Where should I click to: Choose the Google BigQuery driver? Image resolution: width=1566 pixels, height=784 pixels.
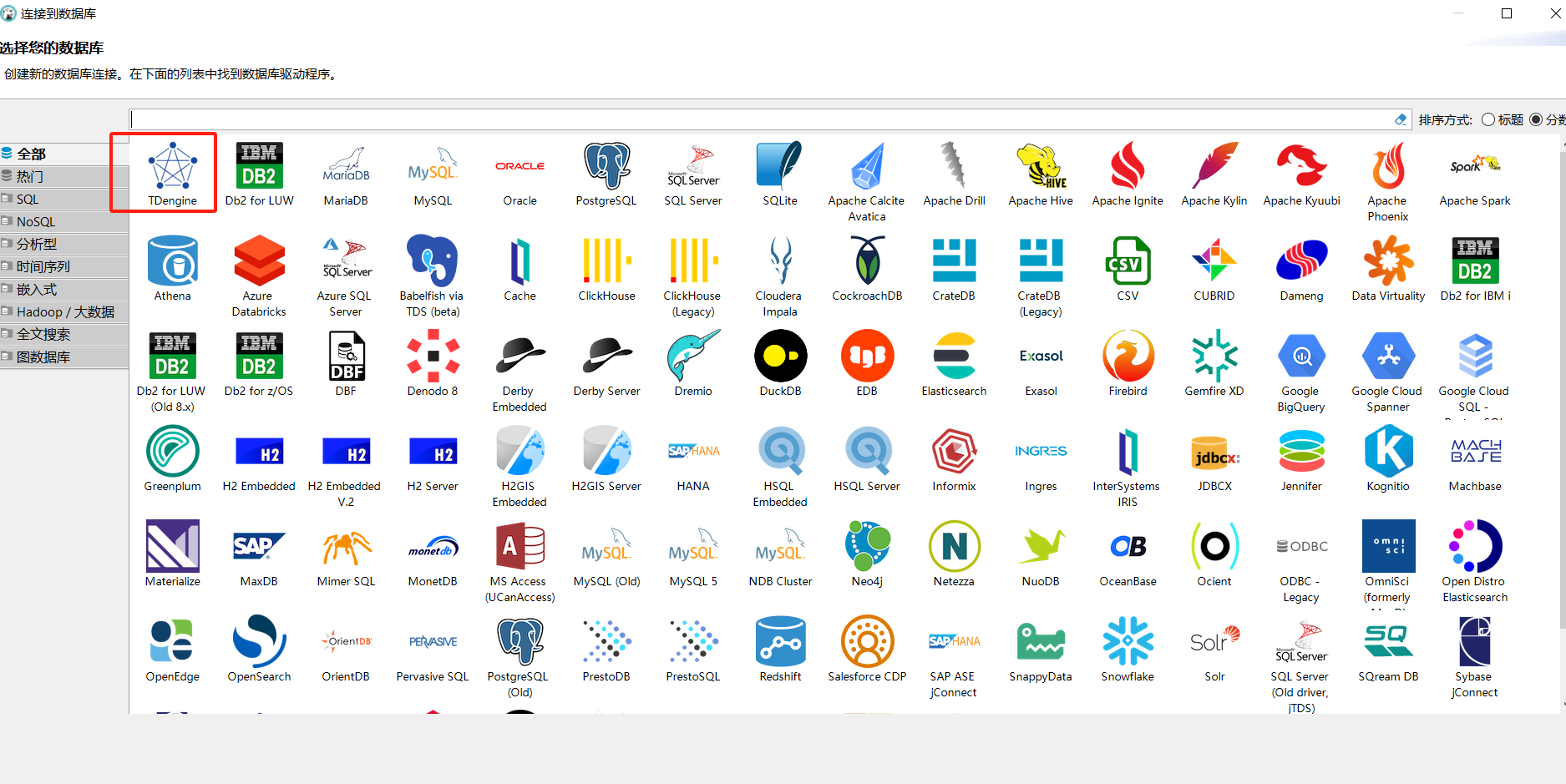(x=1301, y=372)
